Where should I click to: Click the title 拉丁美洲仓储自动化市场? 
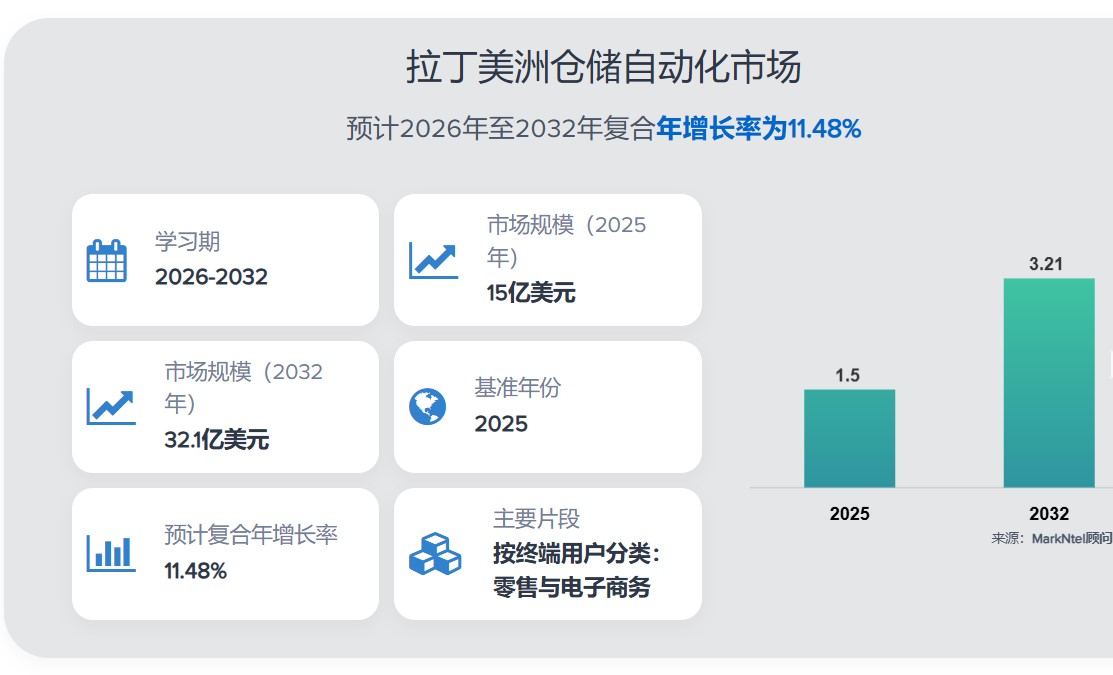pyautogui.click(x=604, y=67)
